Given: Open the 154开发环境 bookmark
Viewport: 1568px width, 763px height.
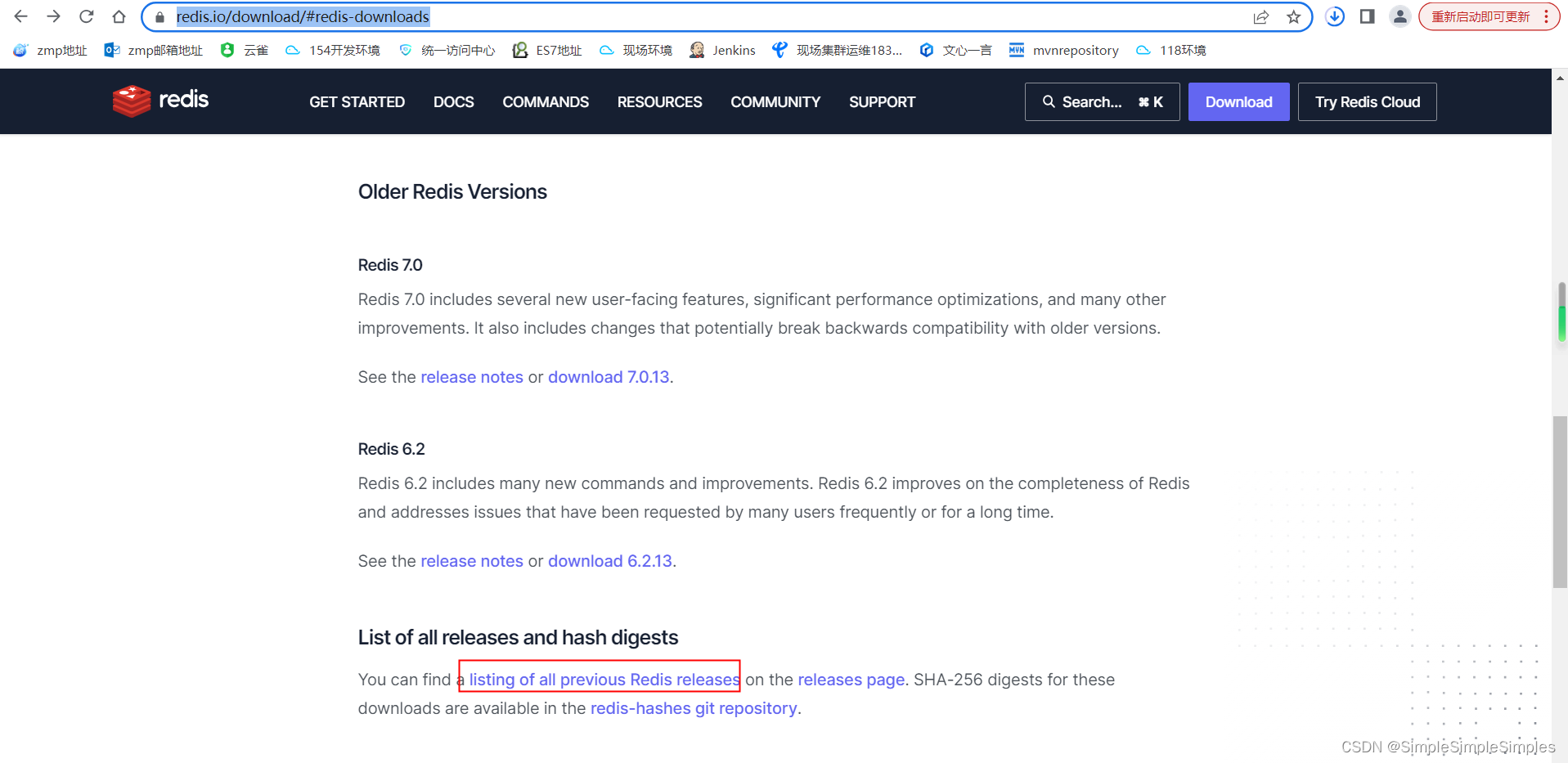Looking at the screenshot, I should [333, 50].
